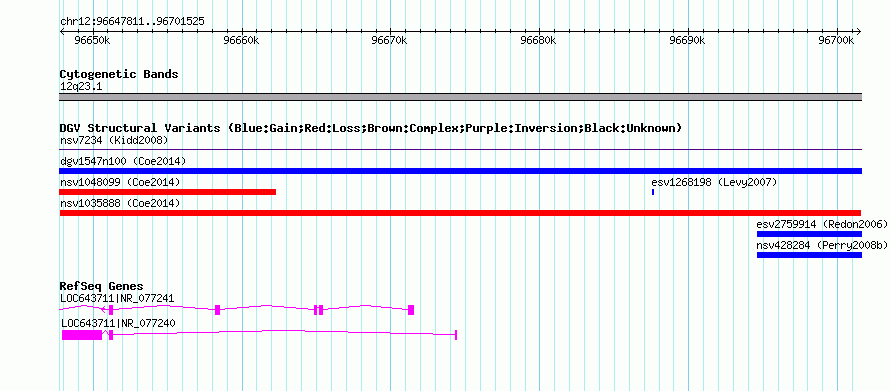Click the blue esv2759914 gain bar

809,234
